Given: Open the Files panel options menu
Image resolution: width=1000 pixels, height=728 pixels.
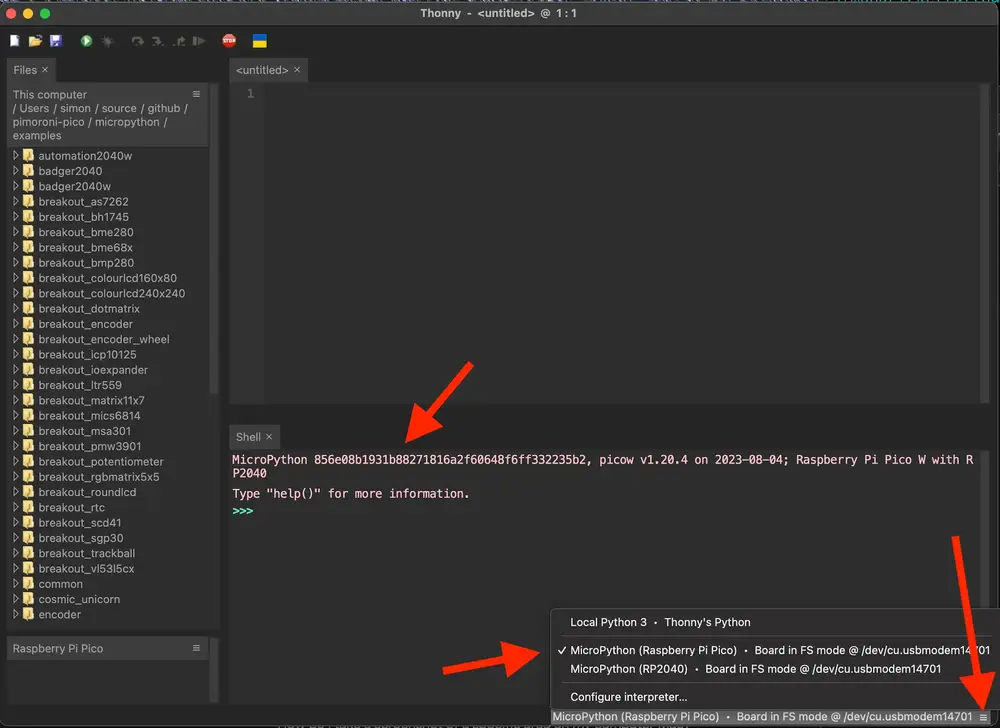Looking at the screenshot, I should point(198,94).
